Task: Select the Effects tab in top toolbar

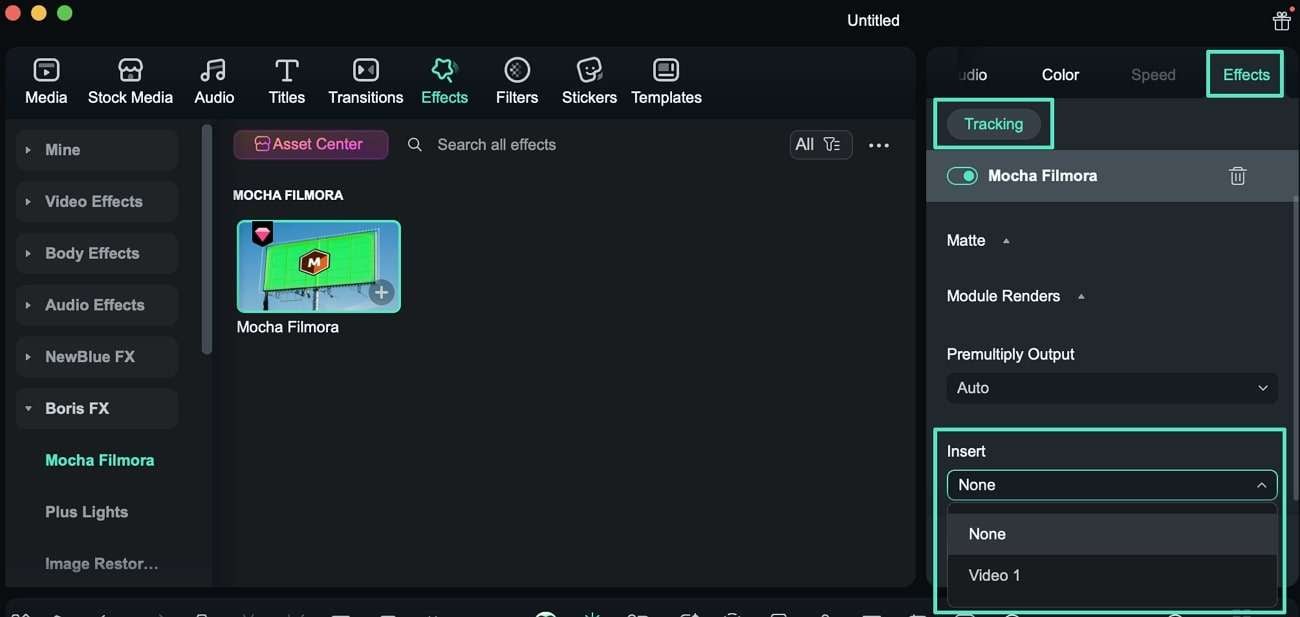Action: 444,82
